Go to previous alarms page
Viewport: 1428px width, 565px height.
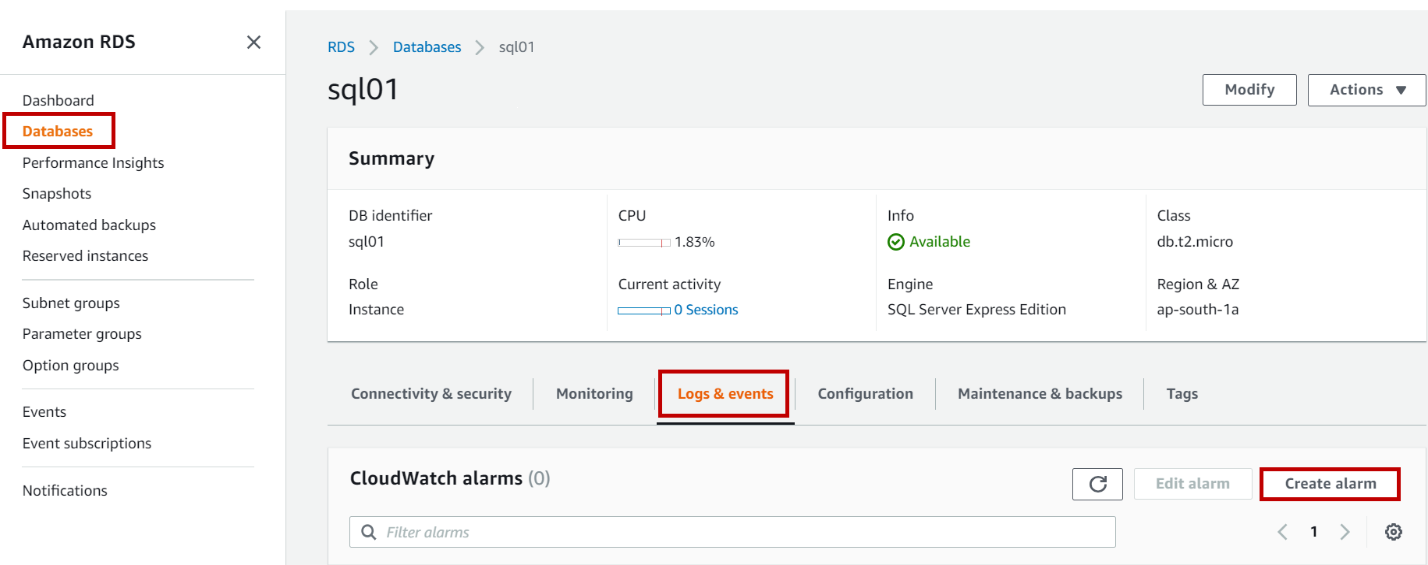click(1283, 532)
